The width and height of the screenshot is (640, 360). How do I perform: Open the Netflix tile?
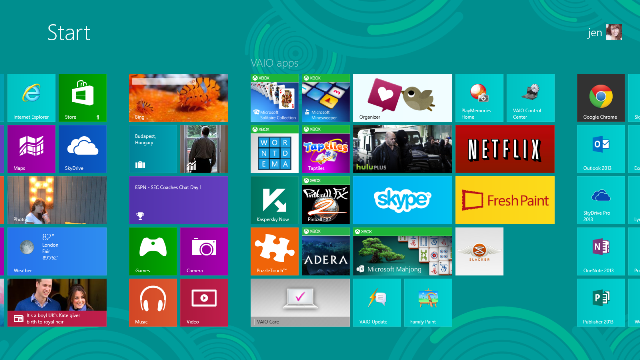[505, 149]
